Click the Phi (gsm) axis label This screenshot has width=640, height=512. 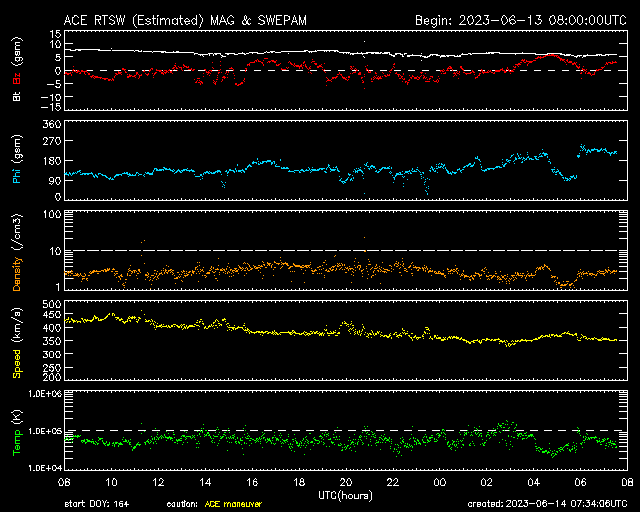pyautogui.click(x=17, y=160)
